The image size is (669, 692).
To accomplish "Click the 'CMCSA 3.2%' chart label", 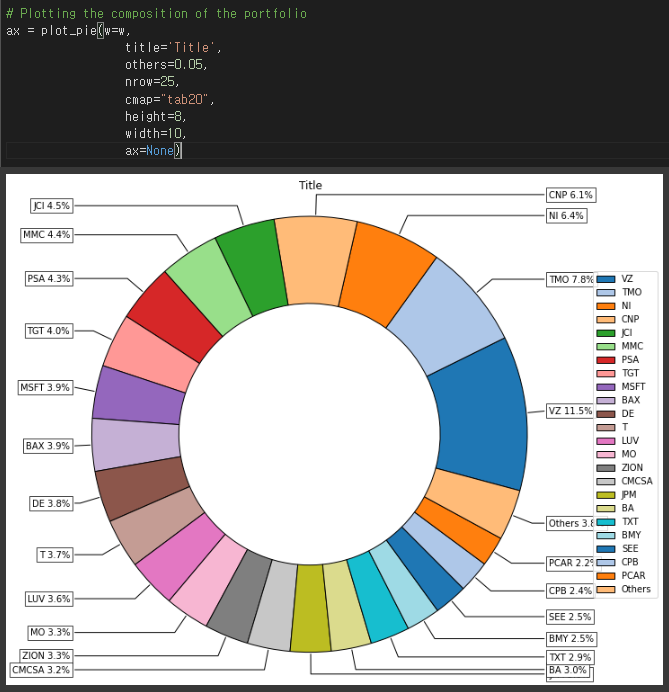I will pos(41,670).
